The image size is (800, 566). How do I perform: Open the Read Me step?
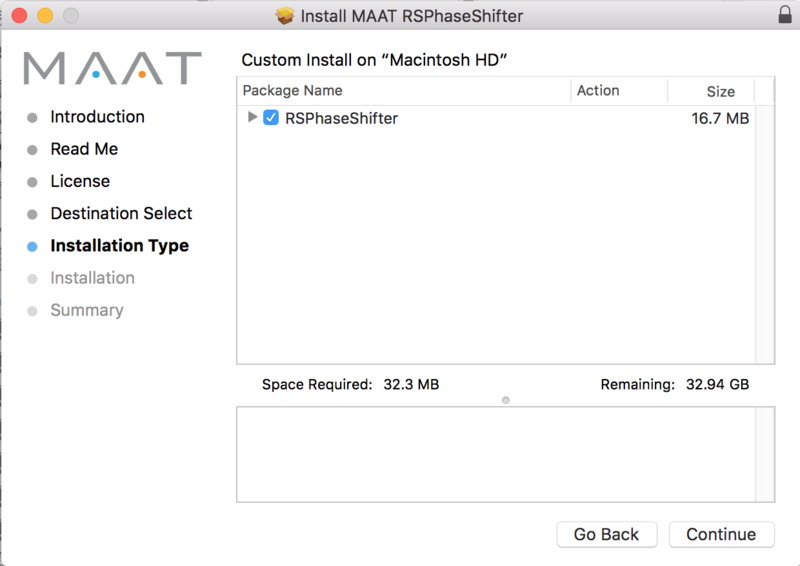[x=84, y=149]
